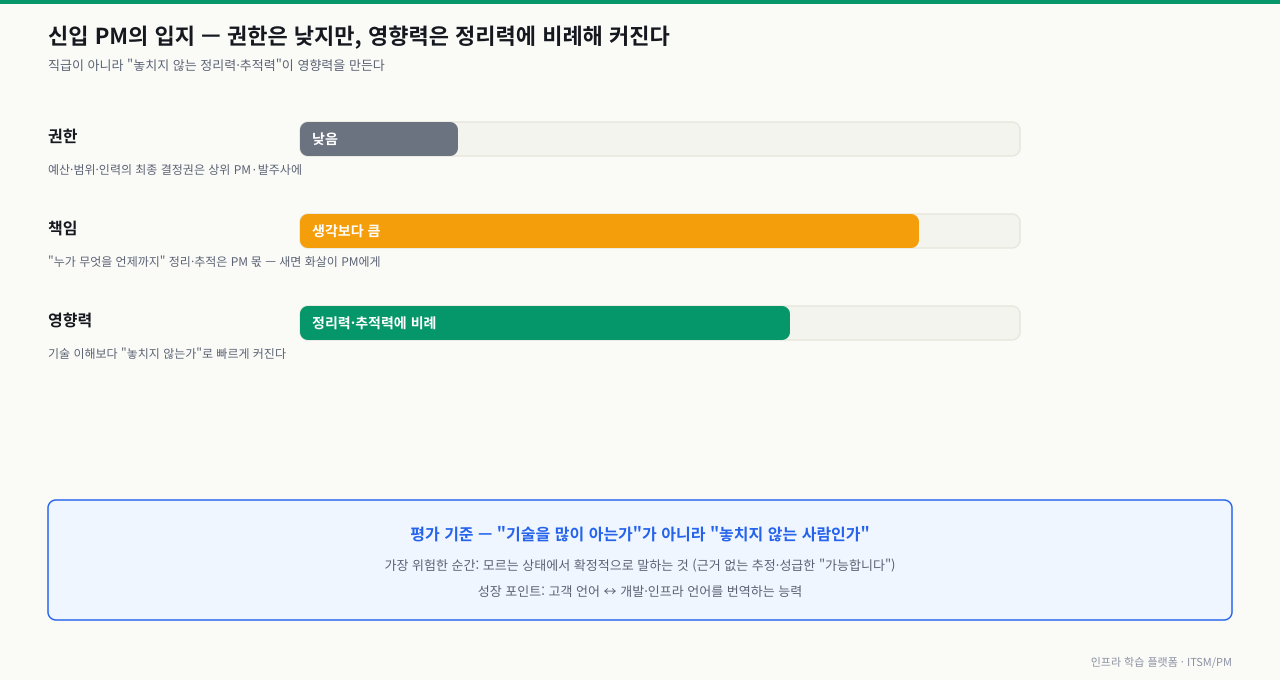1280x680 pixels.
Task: Select the 책임 row label
Action: coord(62,228)
